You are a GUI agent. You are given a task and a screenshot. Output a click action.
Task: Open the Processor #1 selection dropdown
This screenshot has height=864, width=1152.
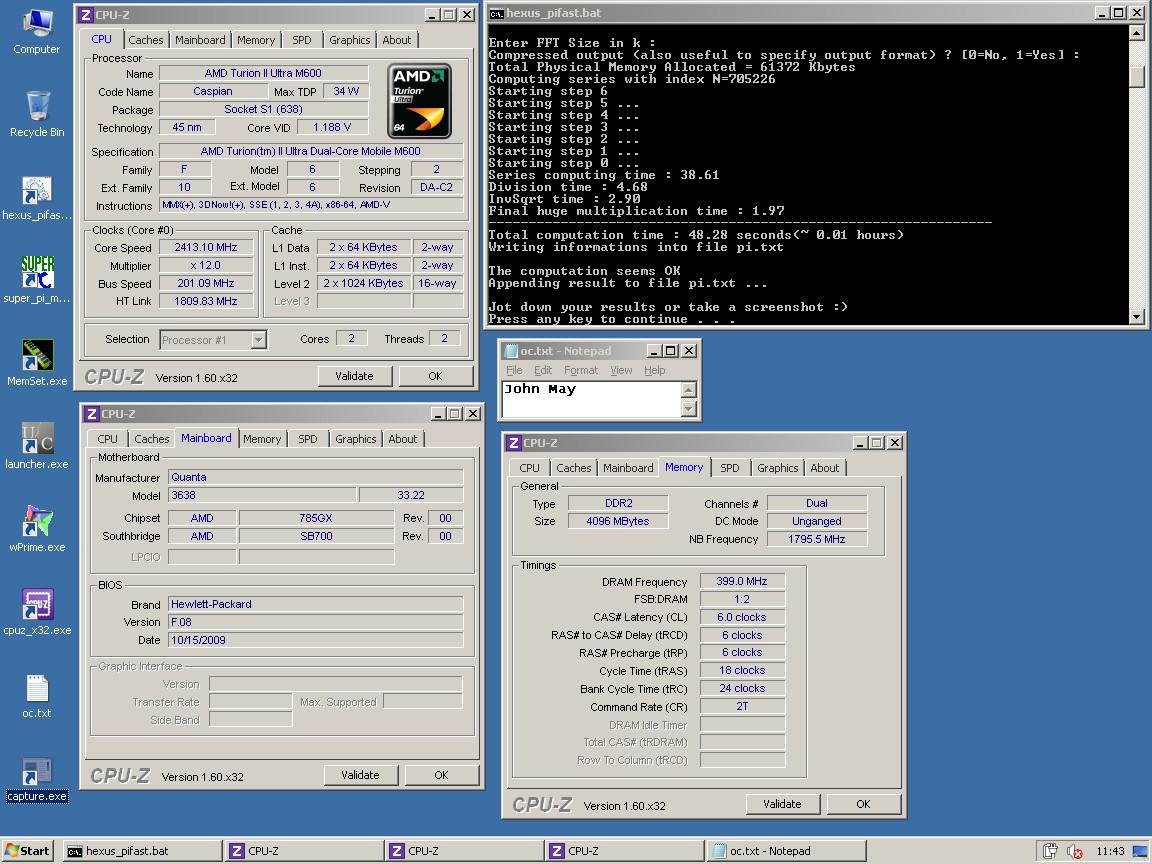coord(258,339)
